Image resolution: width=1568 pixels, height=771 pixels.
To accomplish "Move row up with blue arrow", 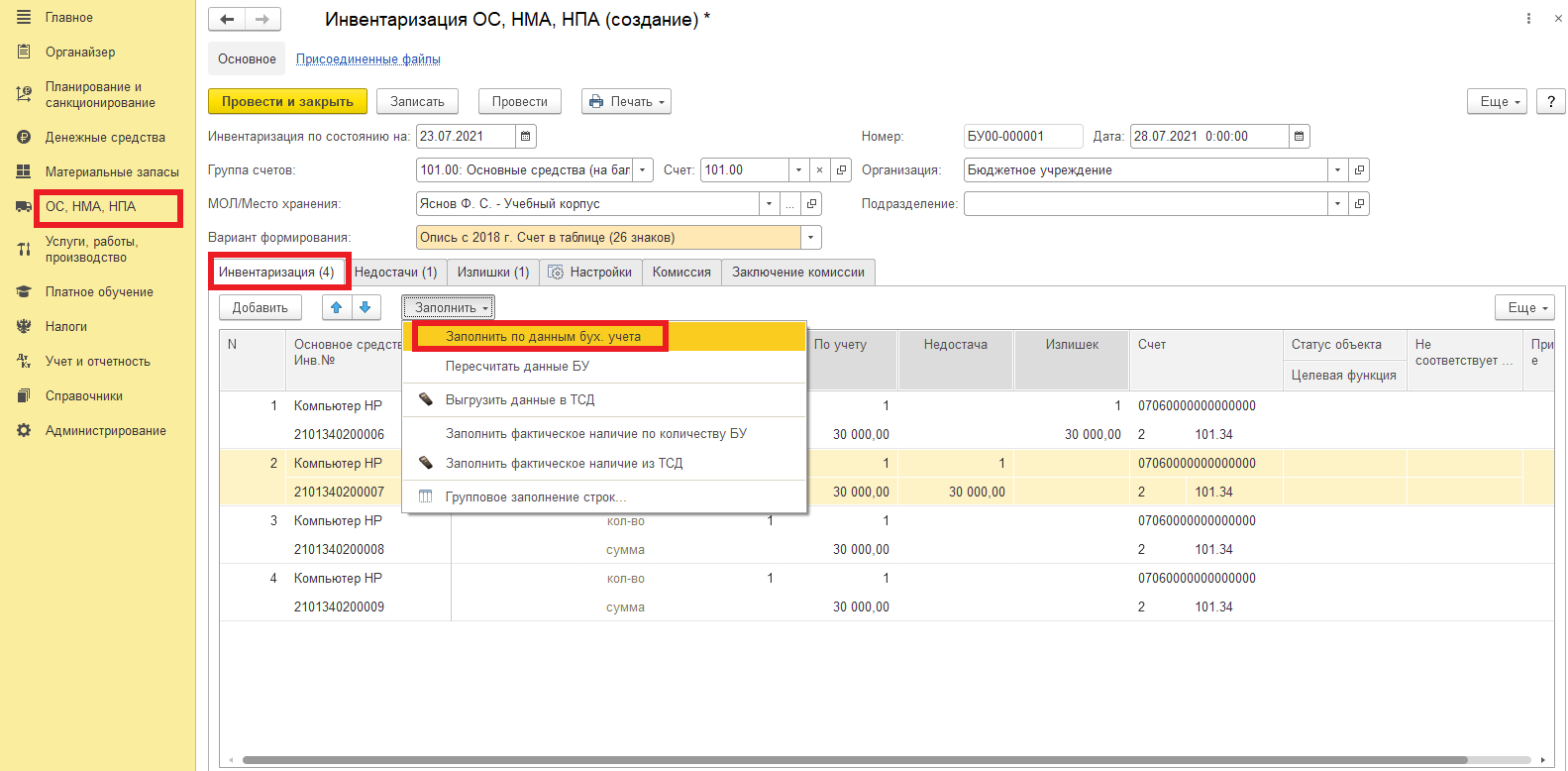I will (x=337, y=307).
